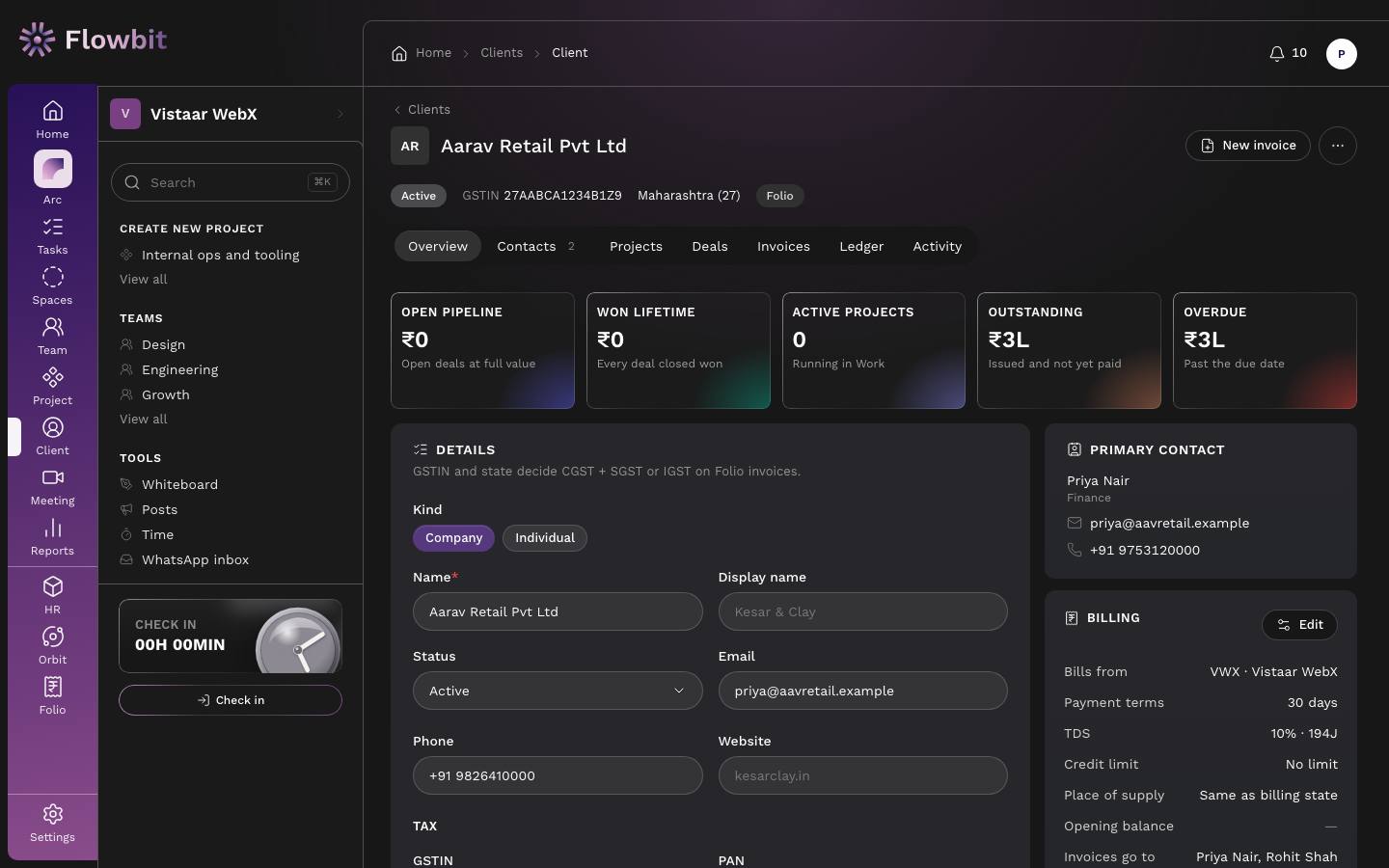
Task: Open Whiteboard in Tools
Action: pos(179,484)
